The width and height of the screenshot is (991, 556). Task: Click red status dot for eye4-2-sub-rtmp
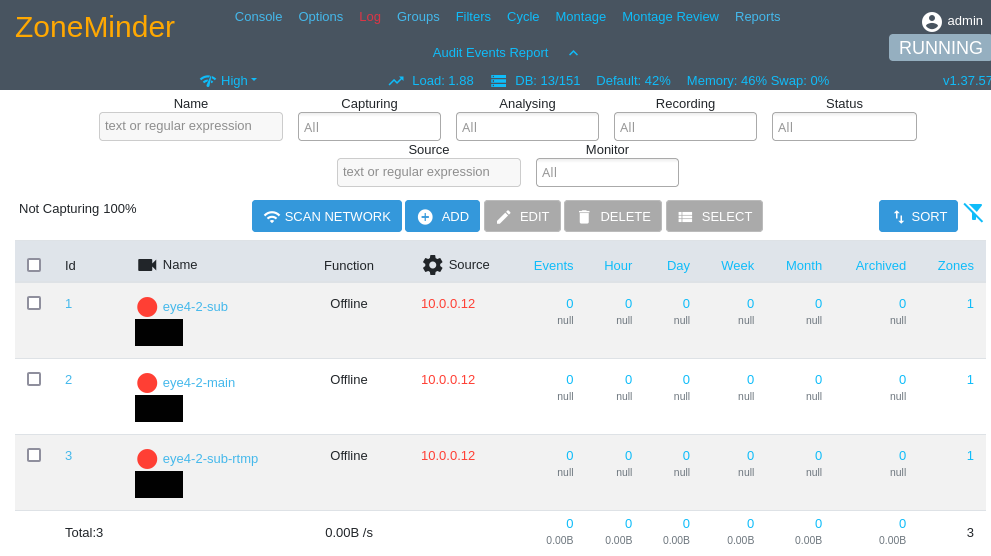click(x=147, y=459)
